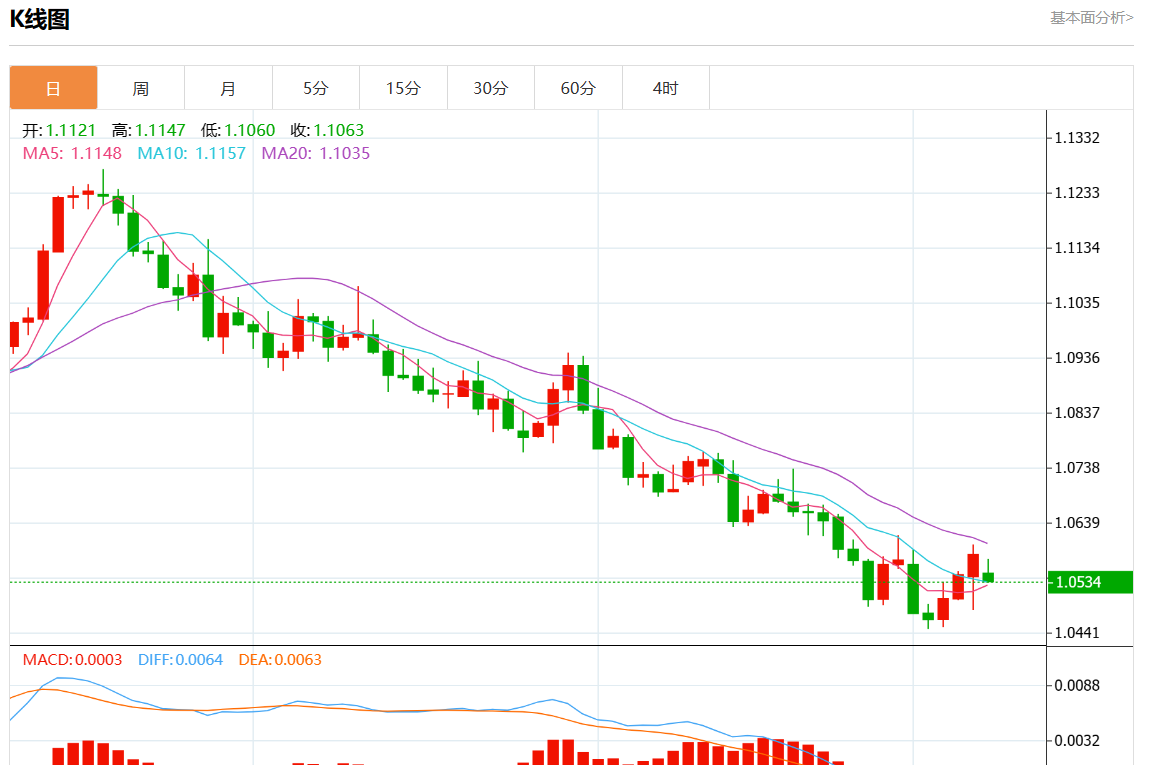
Task: Click the 1.0936 price axis label
Action: pos(1077,358)
